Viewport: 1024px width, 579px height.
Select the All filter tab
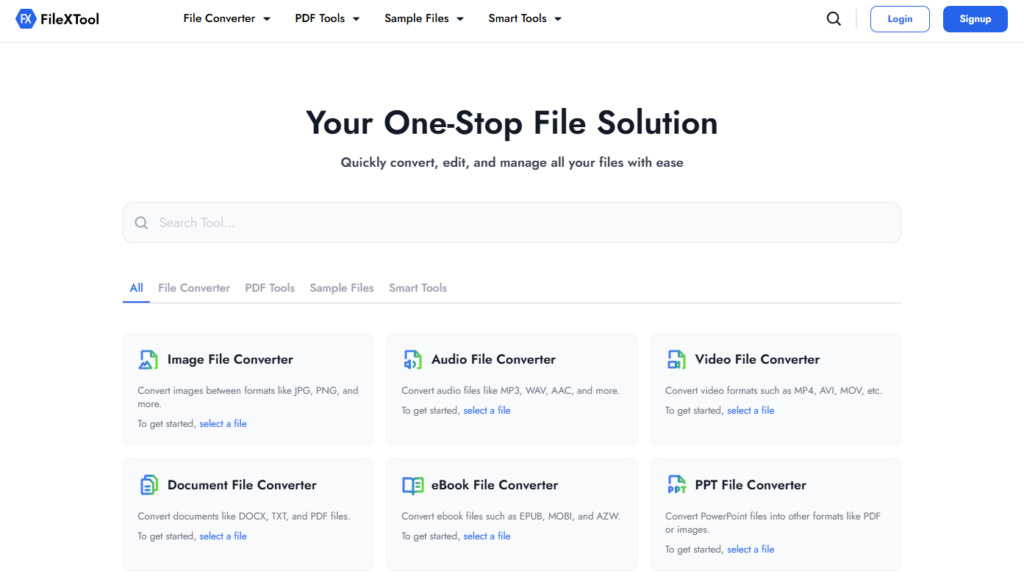[x=136, y=288]
